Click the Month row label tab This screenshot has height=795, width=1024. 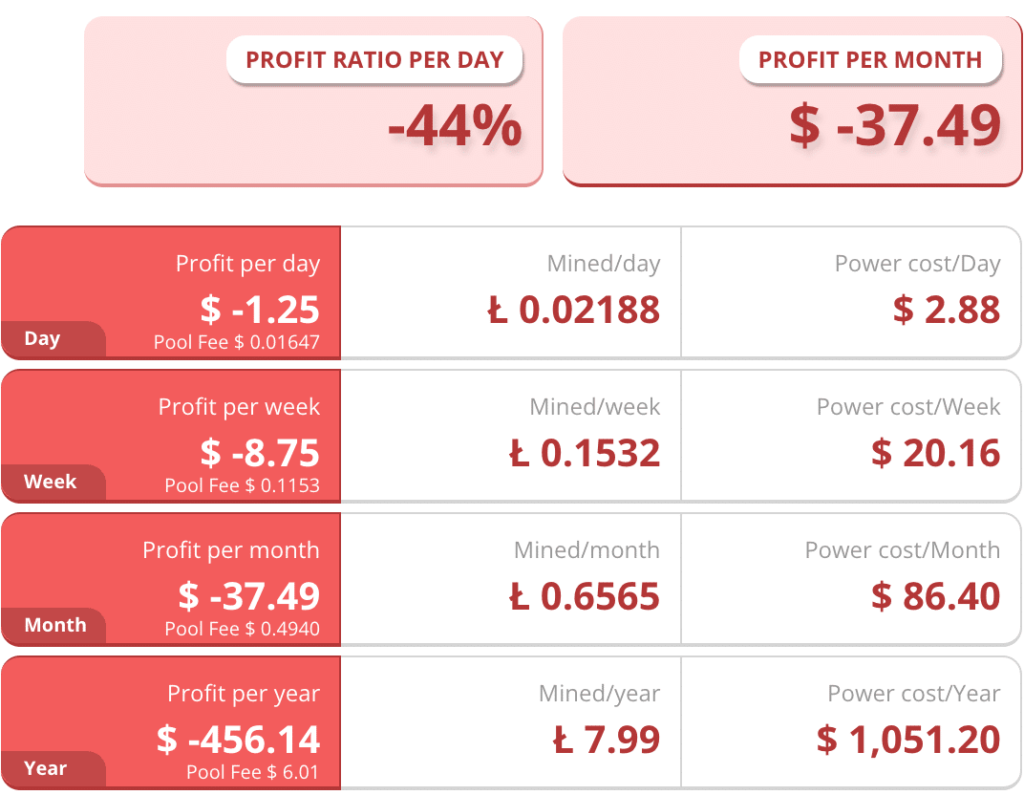[x=55, y=625]
